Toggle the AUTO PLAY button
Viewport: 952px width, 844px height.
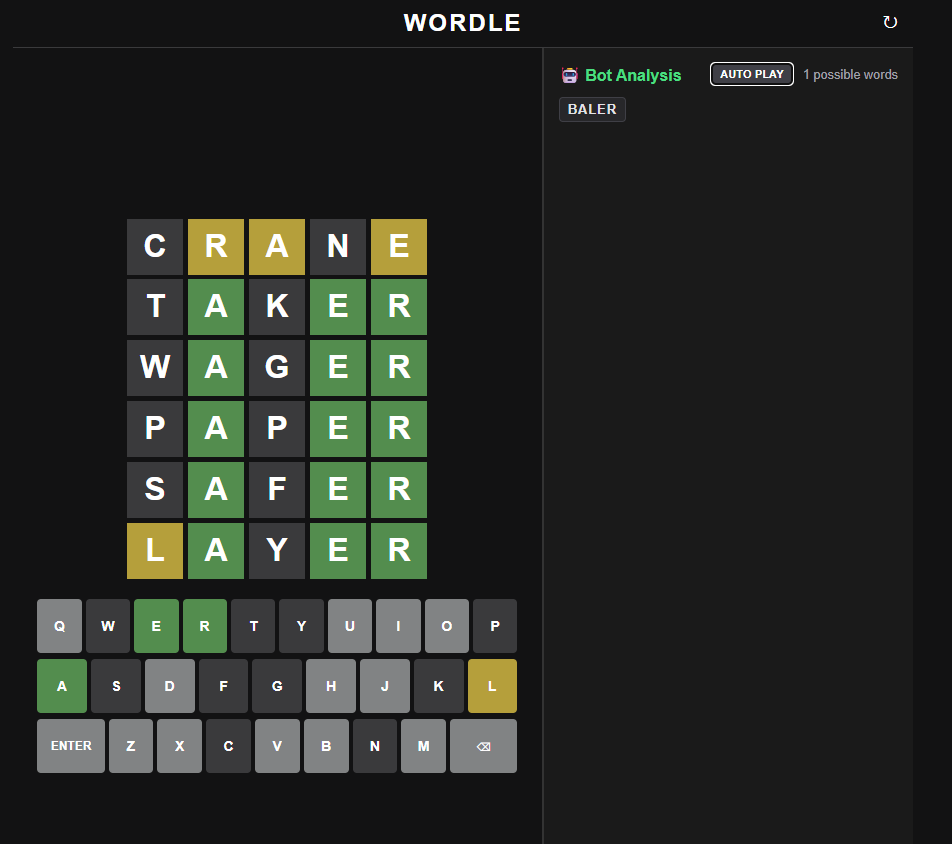point(751,74)
